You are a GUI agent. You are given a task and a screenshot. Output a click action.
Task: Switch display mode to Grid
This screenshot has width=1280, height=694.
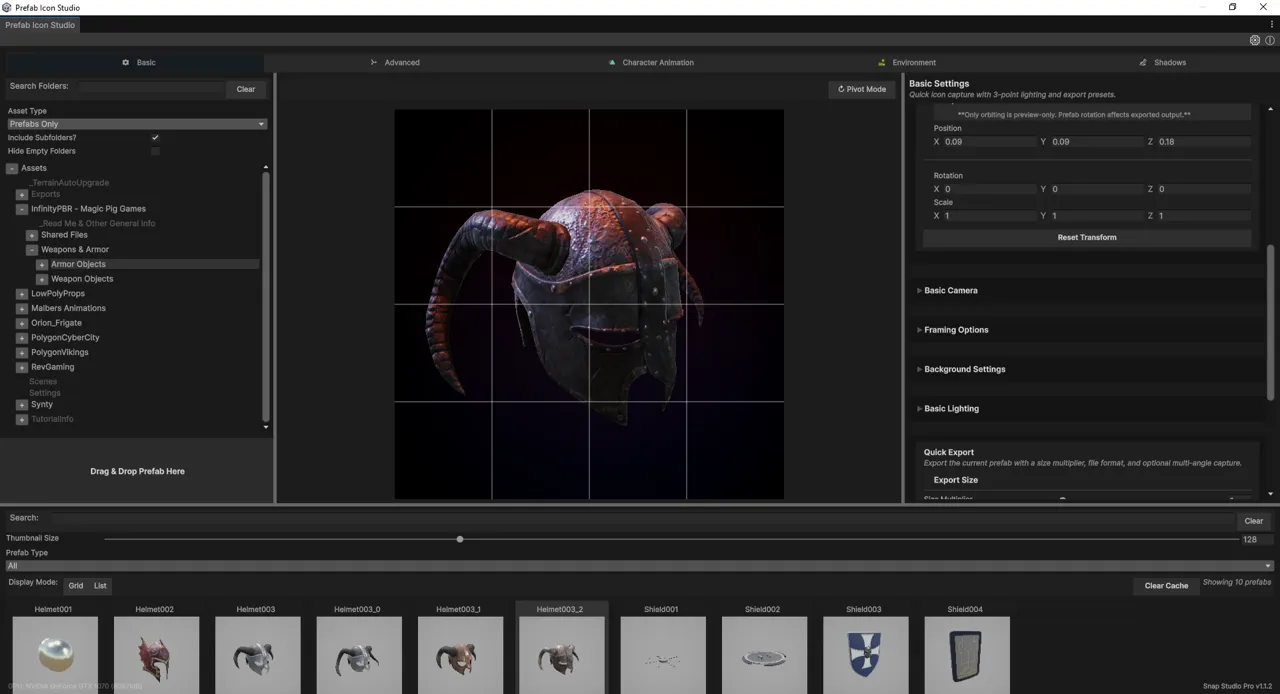click(x=76, y=586)
